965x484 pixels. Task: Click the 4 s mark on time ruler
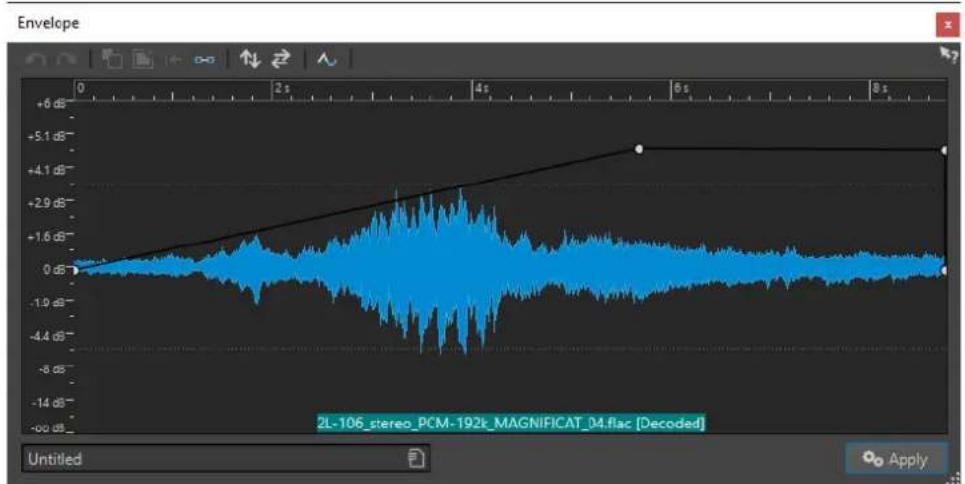pyautogui.click(x=481, y=88)
